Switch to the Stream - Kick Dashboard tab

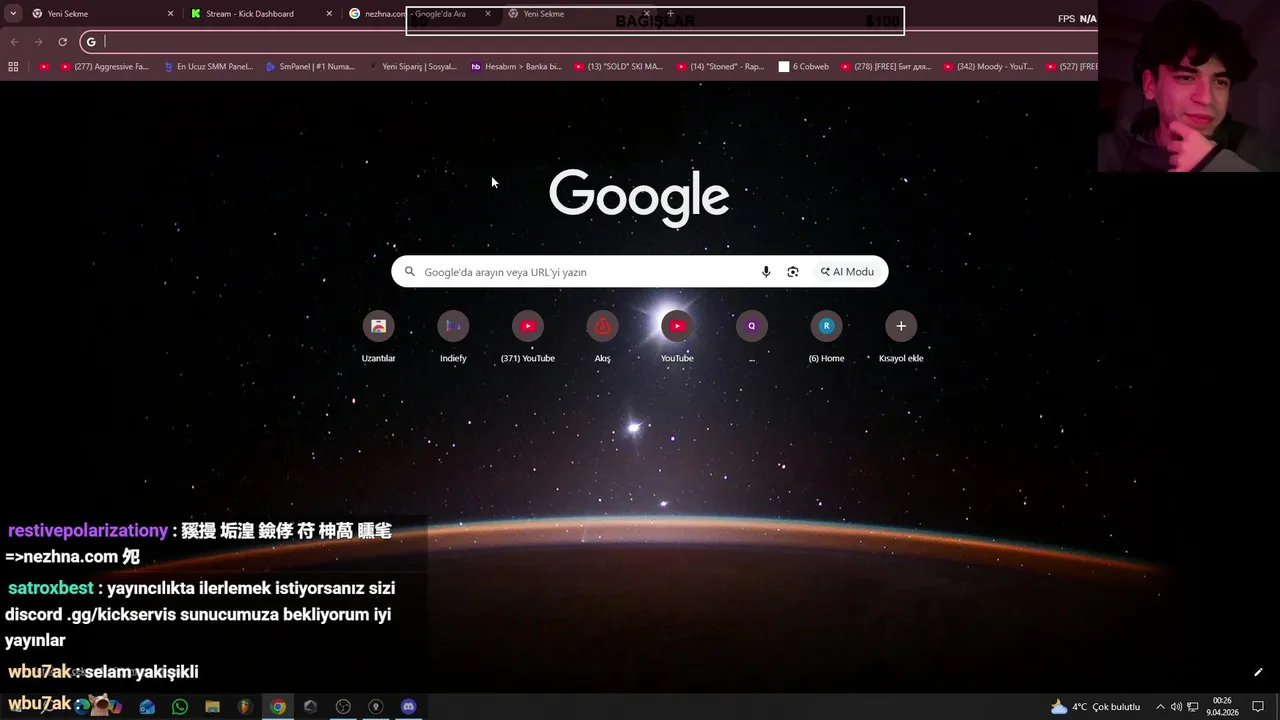click(x=260, y=14)
